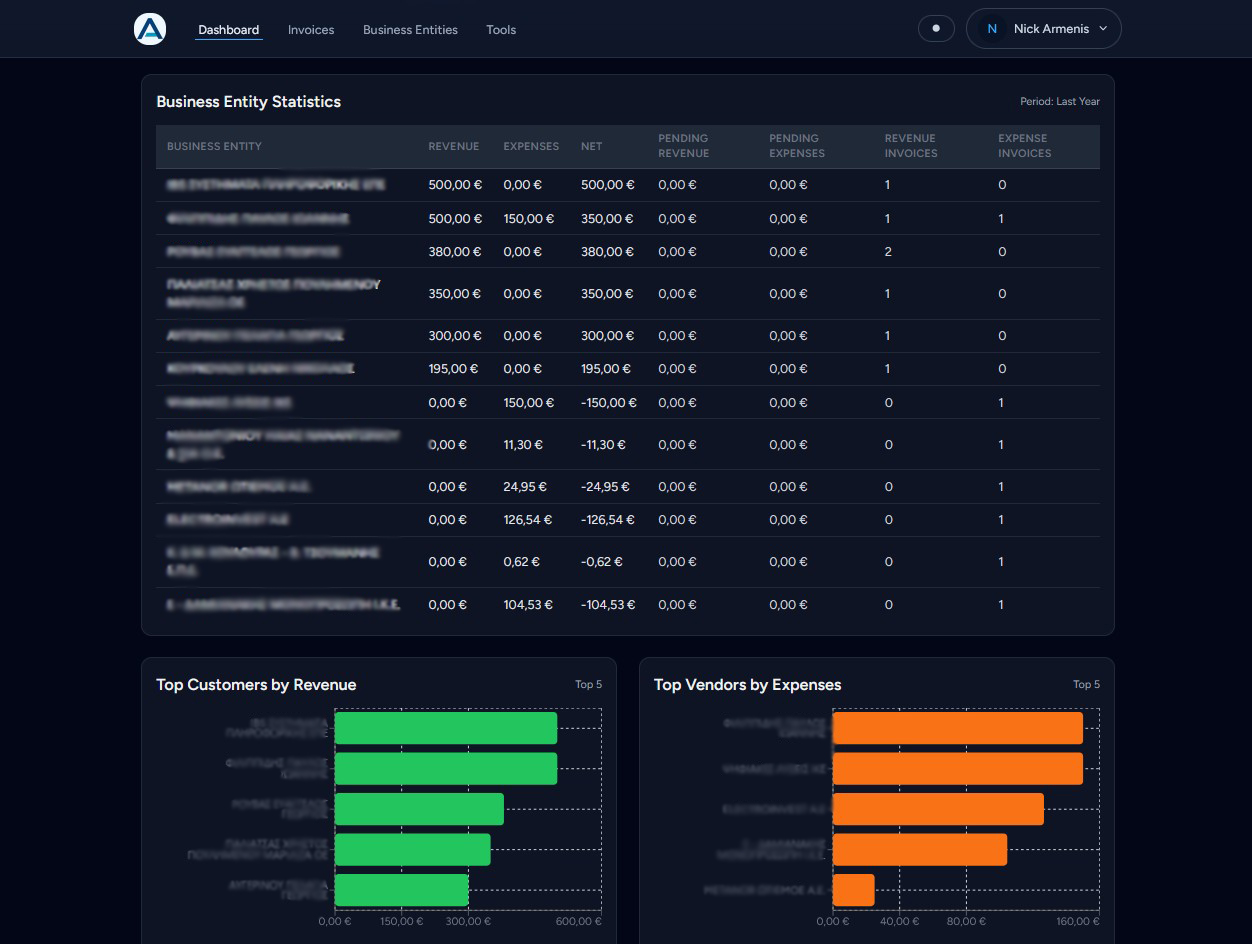Select the table row with 380,00 € revenue
The width and height of the screenshot is (1252, 944).
pos(627,252)
